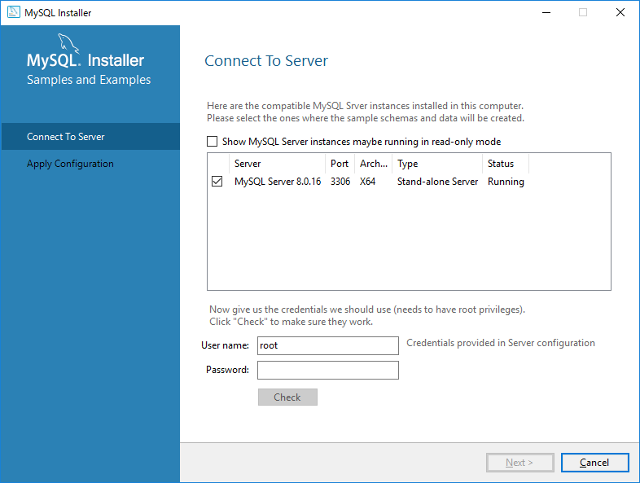This screenshot has height=483, width=640.
Task: Minimize the MySQL Installer window
Action: tap(546, 12)
